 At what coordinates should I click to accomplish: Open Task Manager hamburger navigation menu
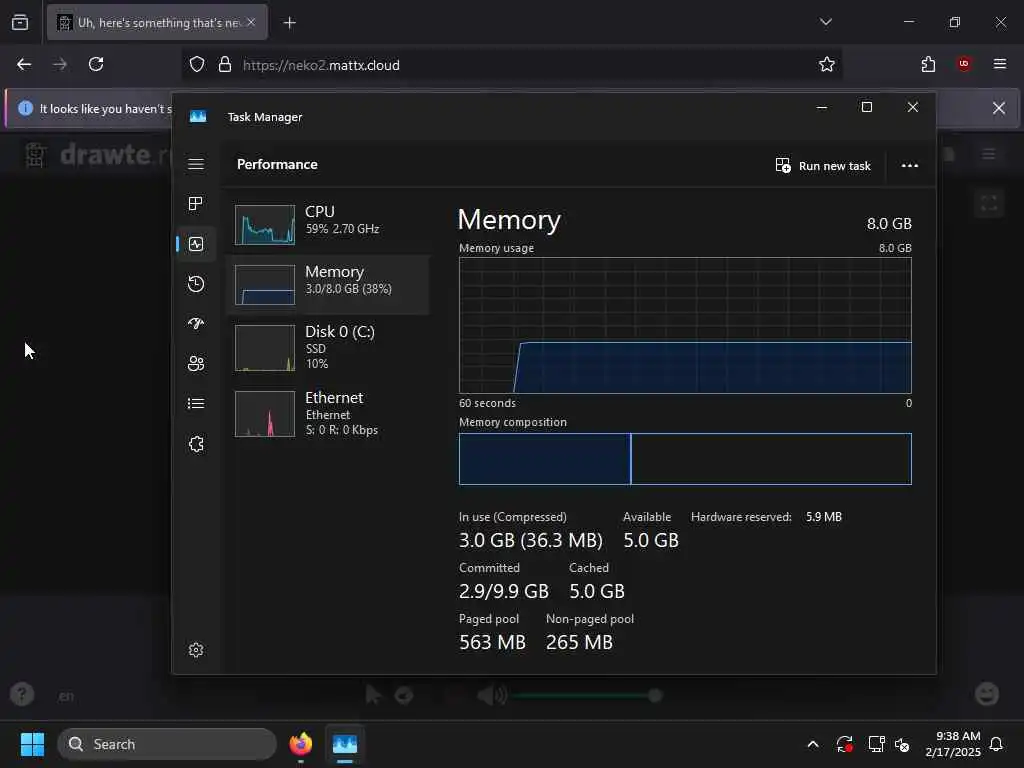coord(196,164)
